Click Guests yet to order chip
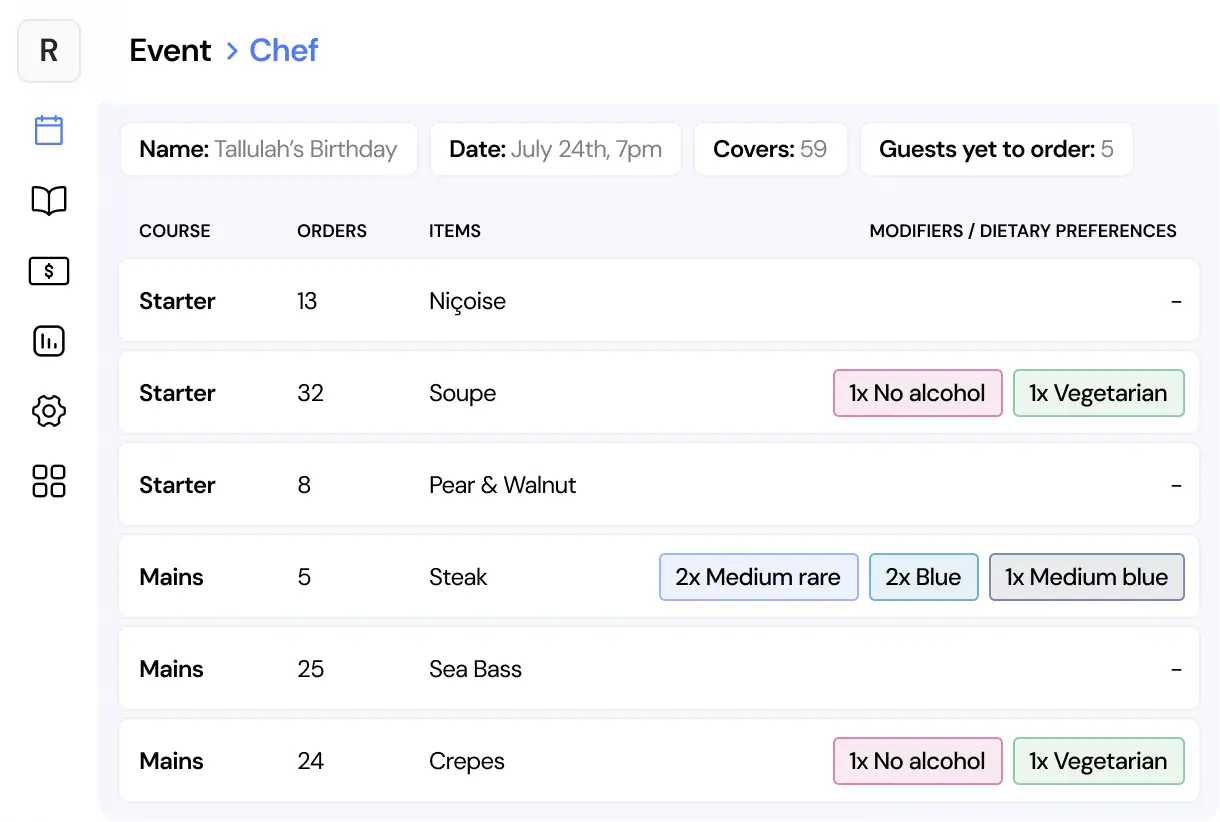The width and height of the screenshot is (1220, 822). [x=996, y=150]
